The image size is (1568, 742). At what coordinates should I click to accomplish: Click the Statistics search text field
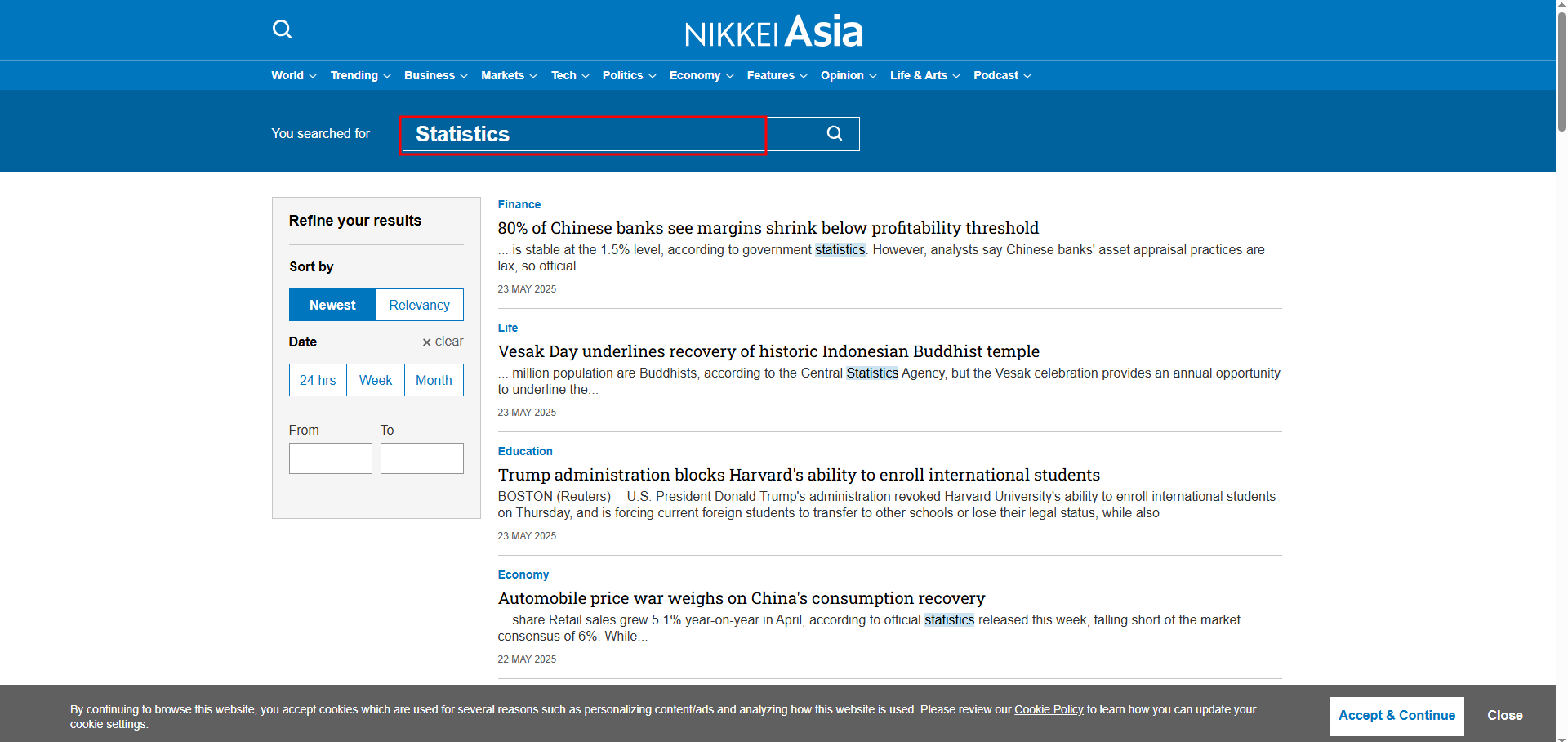583,134
